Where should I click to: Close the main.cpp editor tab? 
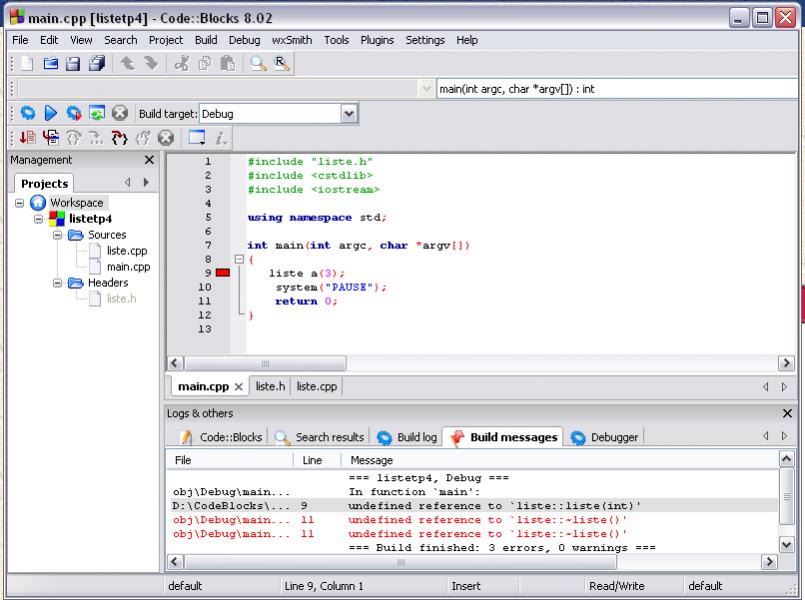coord(238,386)
